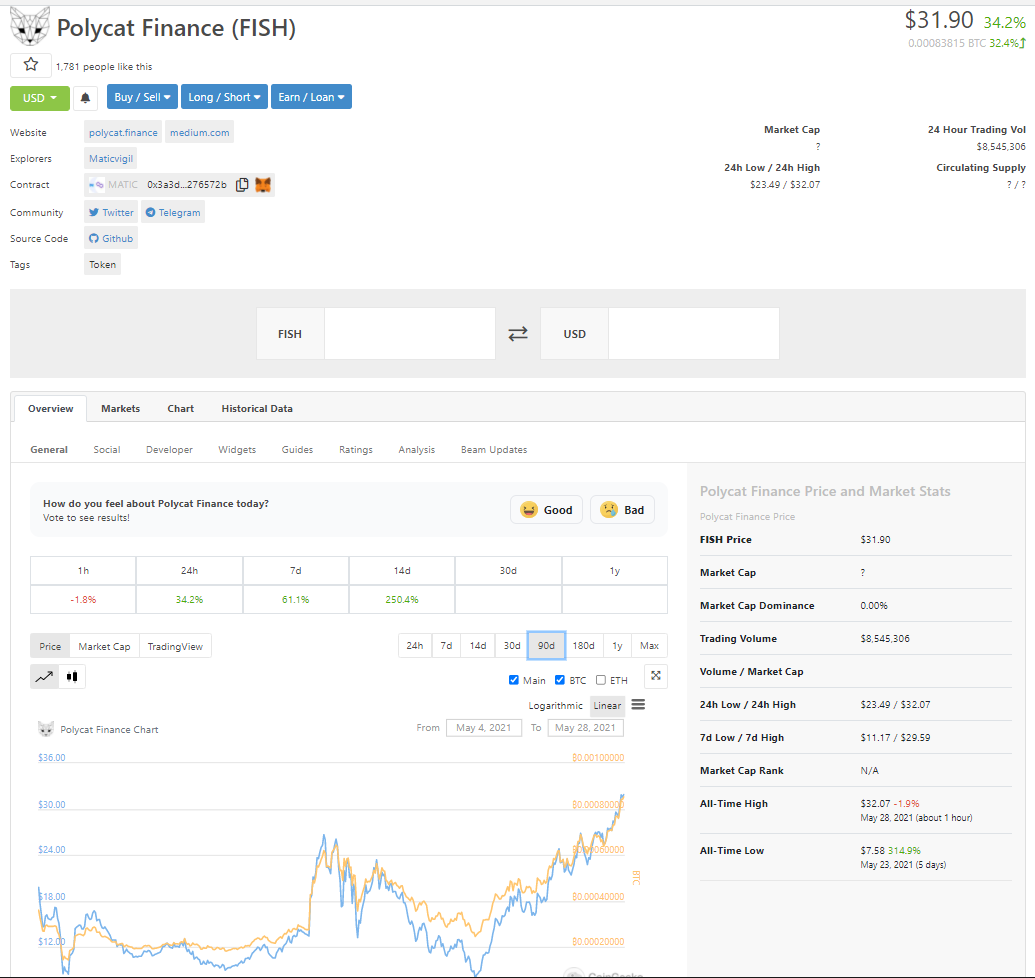Click the bell price alert icon

(x=85, y=98)
